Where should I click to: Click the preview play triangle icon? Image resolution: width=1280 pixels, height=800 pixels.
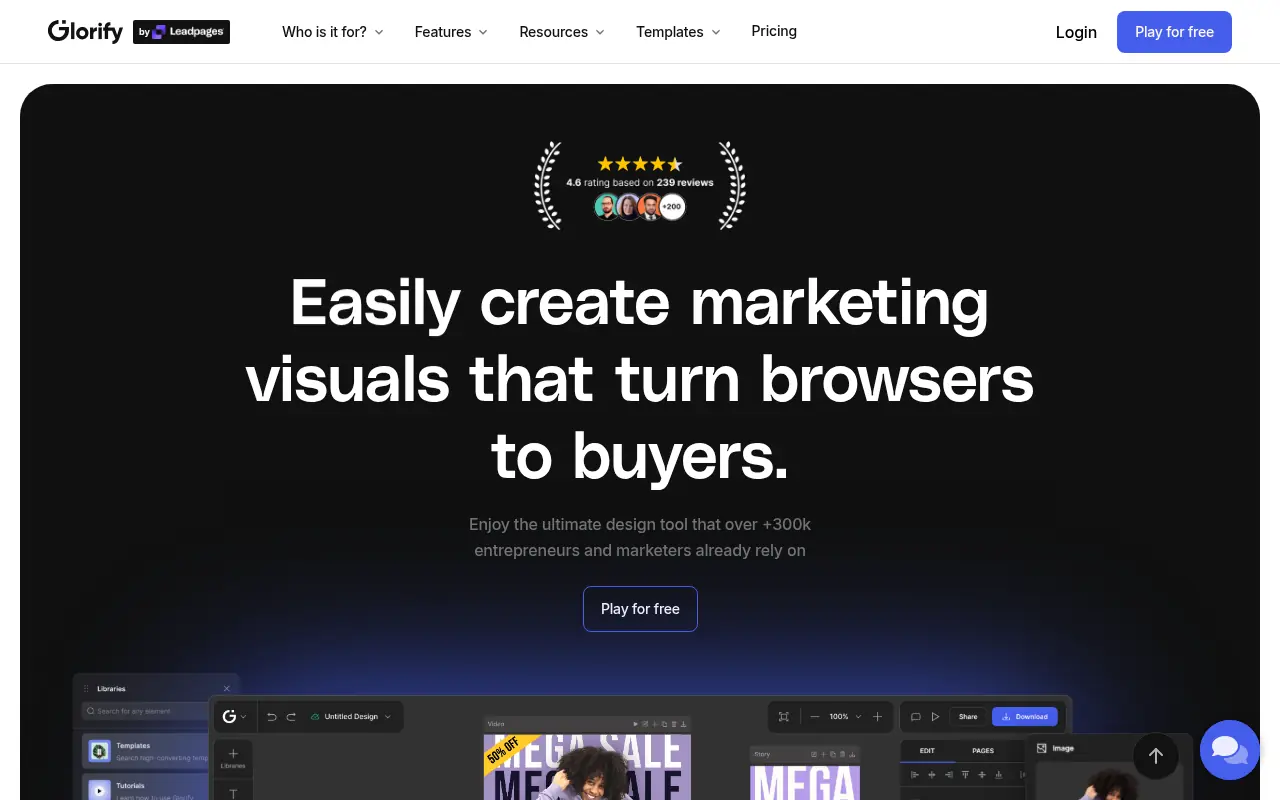tap(935, 717)
